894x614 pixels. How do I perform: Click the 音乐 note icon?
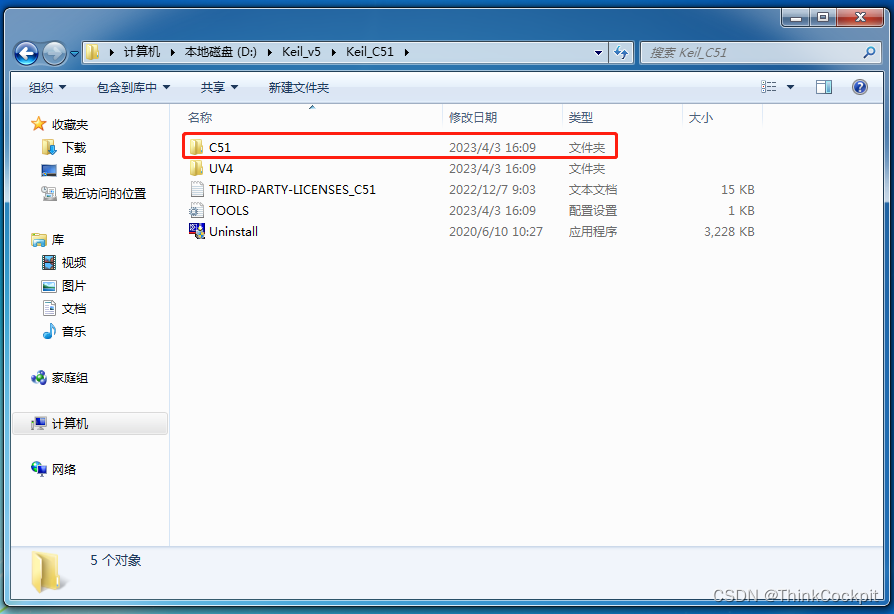pos(50,331)
